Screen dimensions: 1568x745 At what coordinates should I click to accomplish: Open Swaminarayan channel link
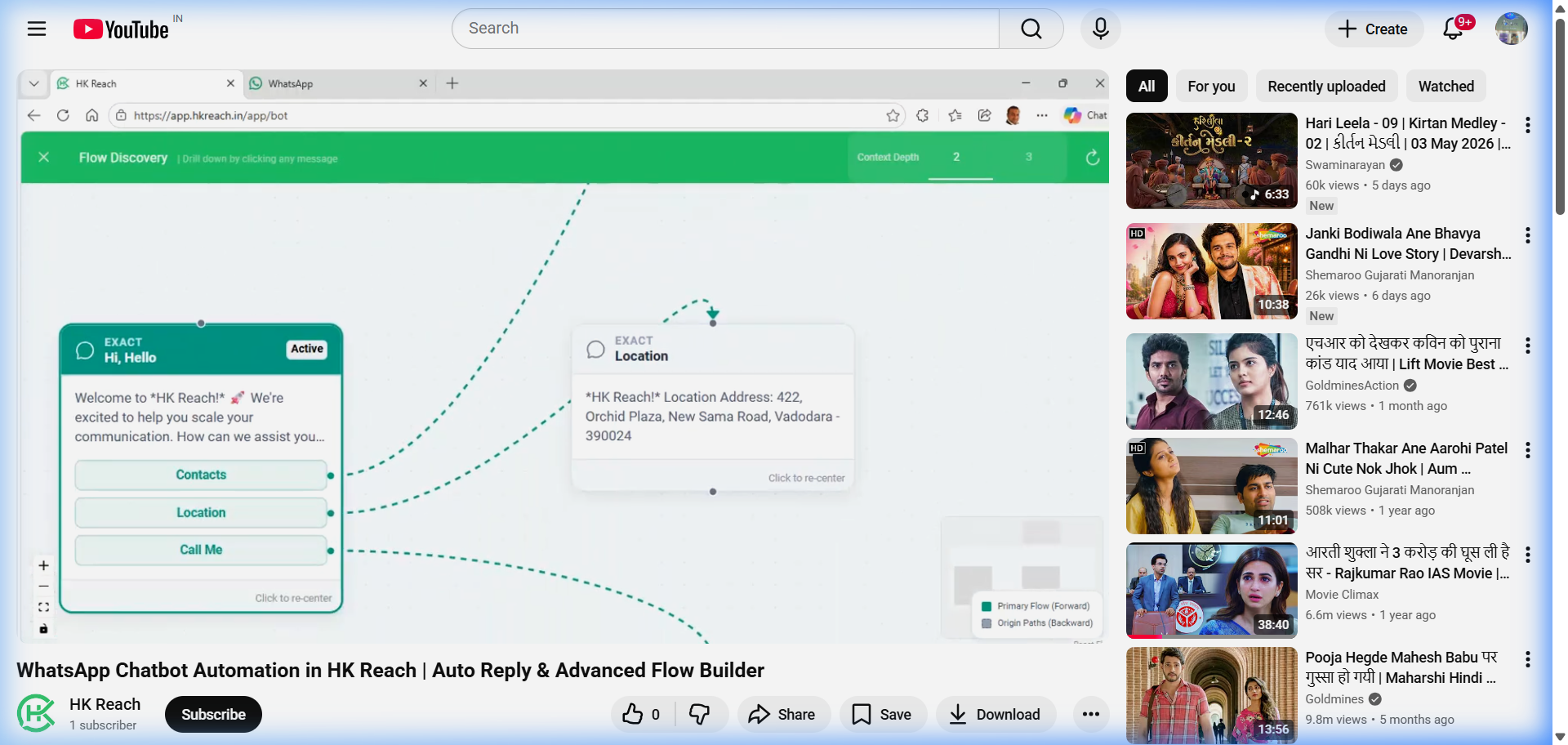[x=1345, y=165]
